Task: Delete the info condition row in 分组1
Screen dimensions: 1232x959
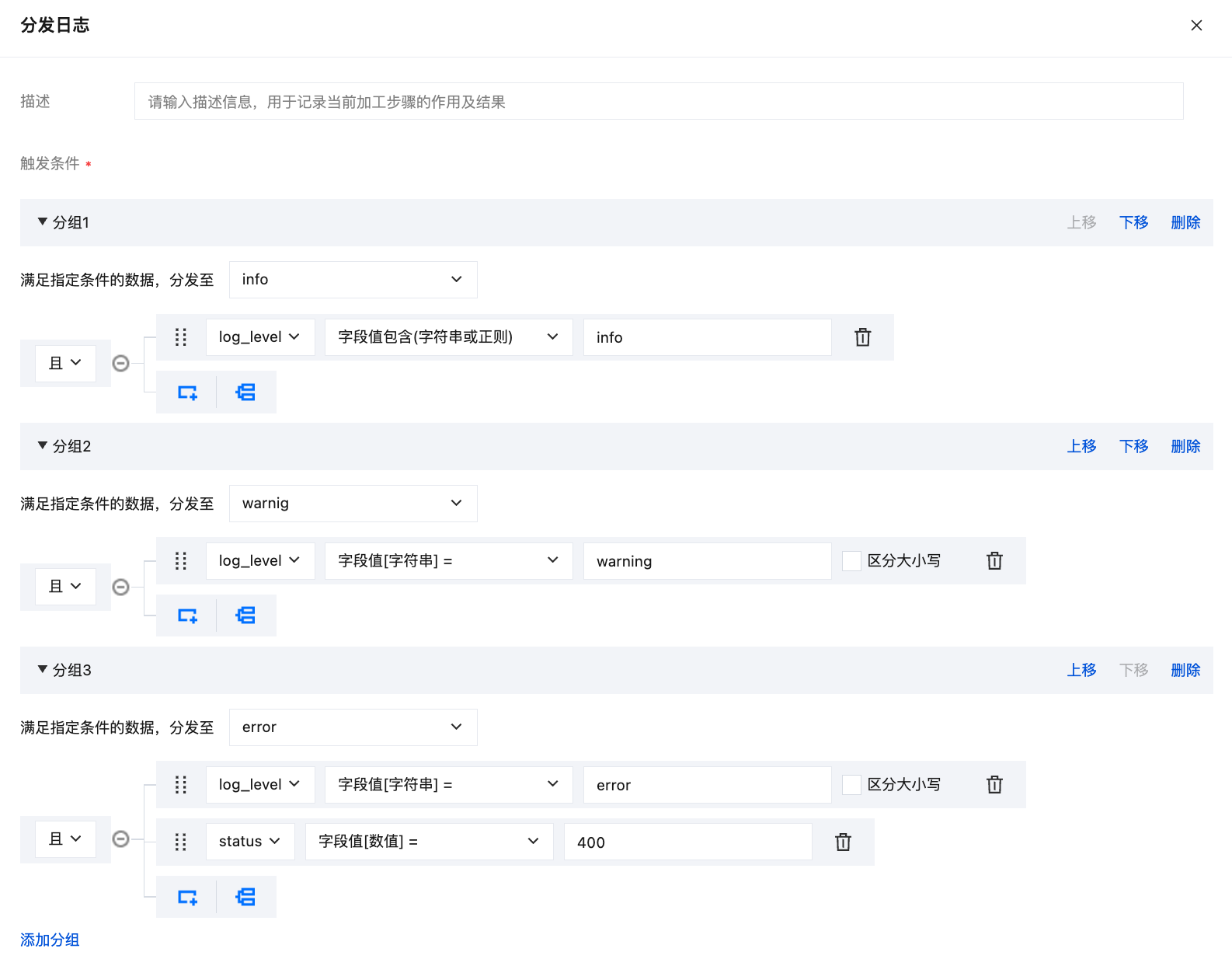Action: coord(862,337)
